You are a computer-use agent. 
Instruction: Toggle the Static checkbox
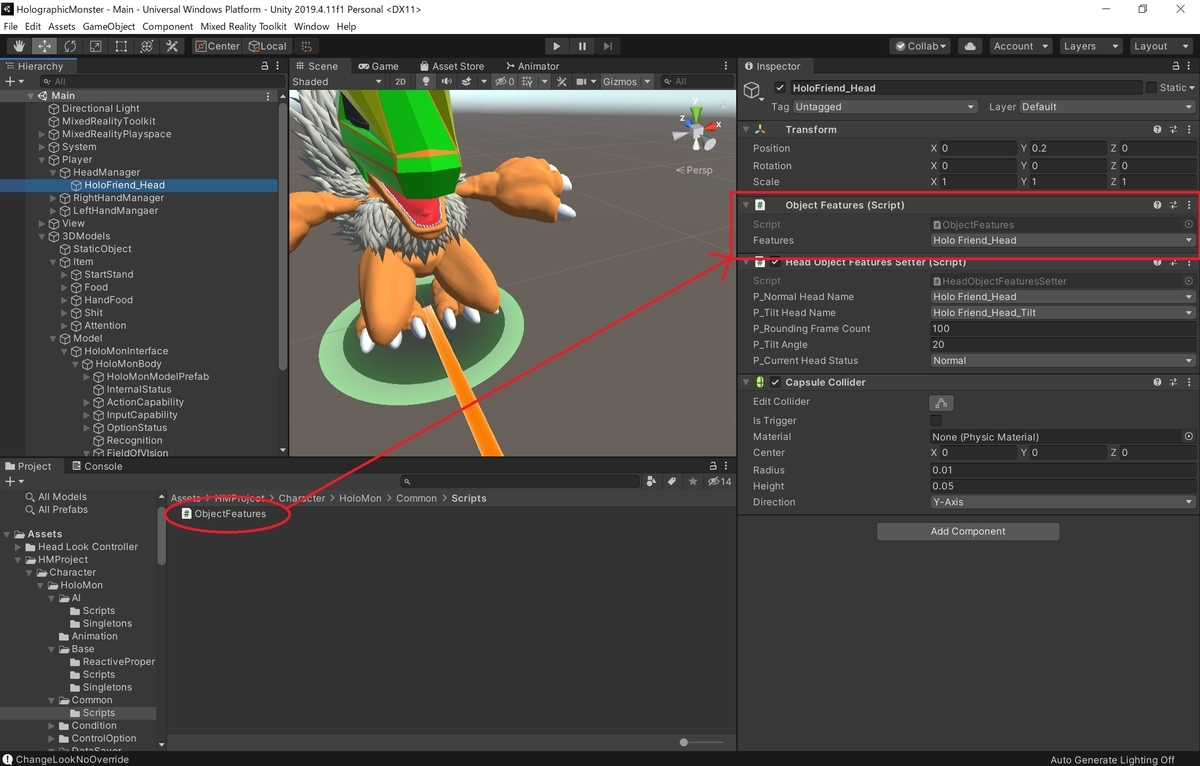(1151, 88)
